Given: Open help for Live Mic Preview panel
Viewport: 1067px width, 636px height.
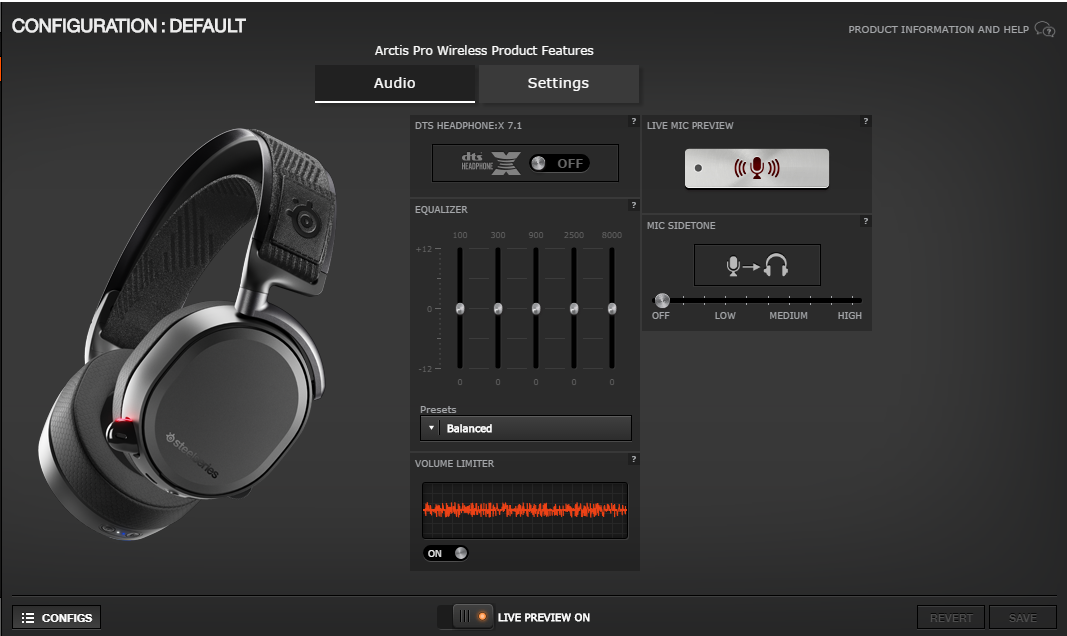Looking at the screenshot, I should coord(866,121).
